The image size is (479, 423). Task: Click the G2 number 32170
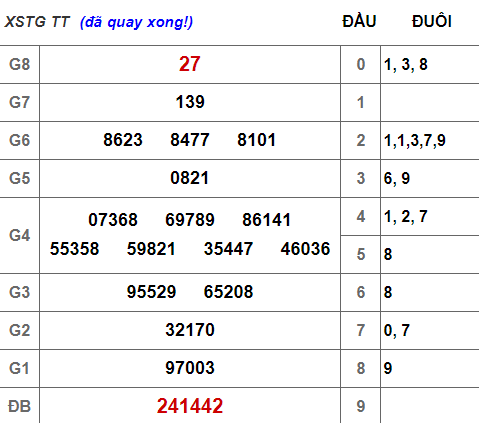click(190, 330)
